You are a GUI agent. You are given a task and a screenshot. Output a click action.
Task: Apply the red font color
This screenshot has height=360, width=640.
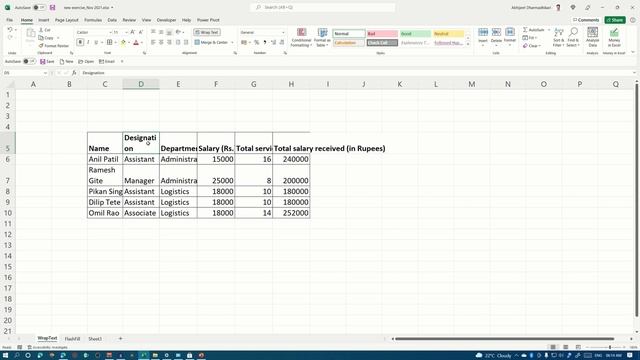tap(136, 42)
